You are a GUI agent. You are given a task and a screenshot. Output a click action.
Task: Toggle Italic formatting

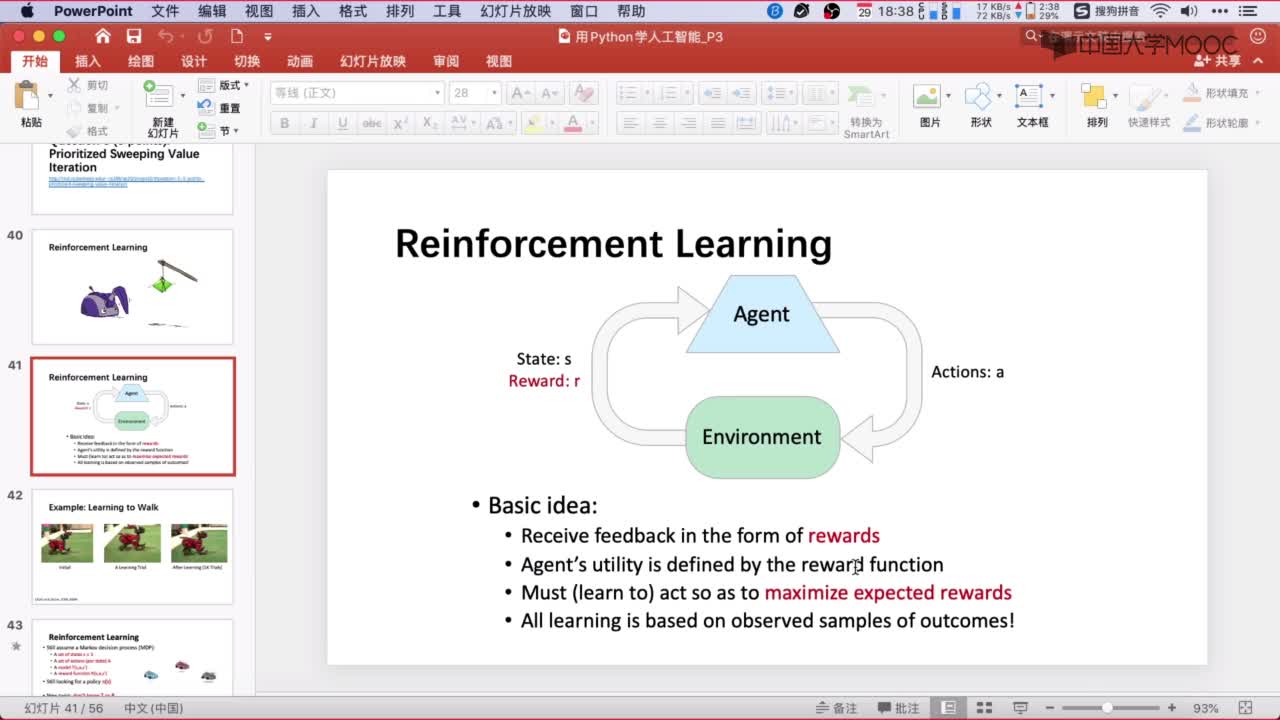coord(313,123)
